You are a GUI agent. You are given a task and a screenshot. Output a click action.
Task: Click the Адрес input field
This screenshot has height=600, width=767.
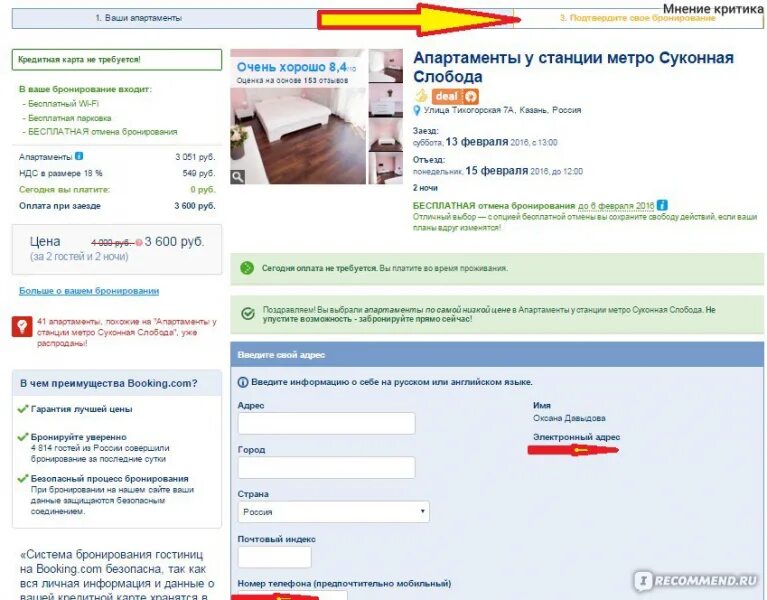pyautogui.click(x=327, y=423)
